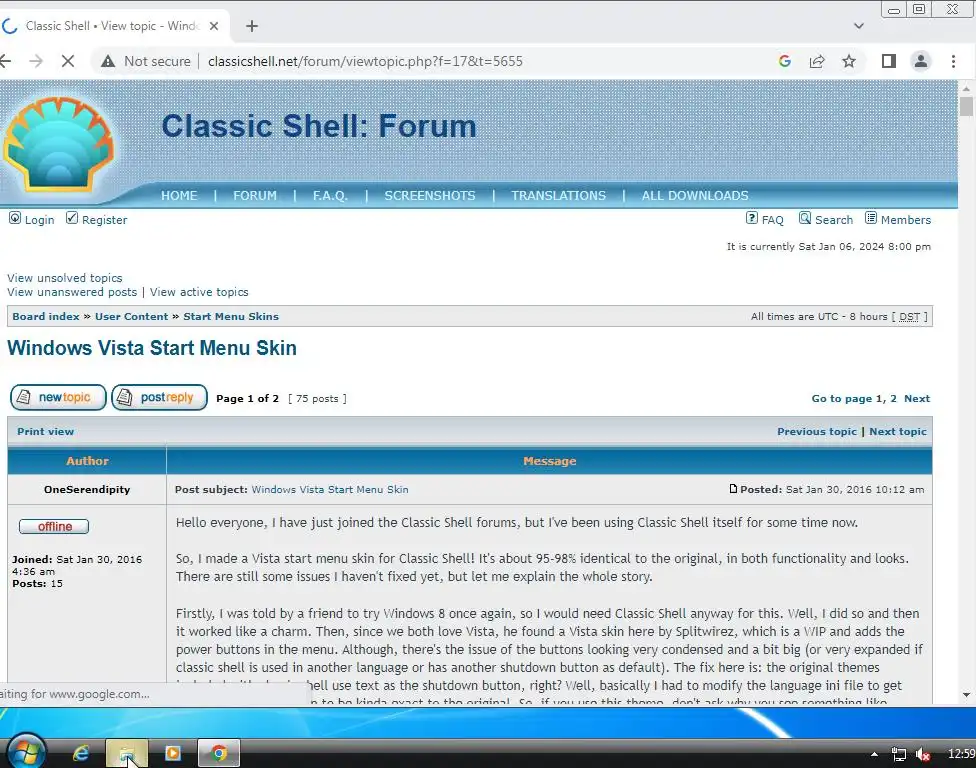Viewport: 976px width, 768px height.
Task: Open File Explorer from taskbar
Action: 127,754
